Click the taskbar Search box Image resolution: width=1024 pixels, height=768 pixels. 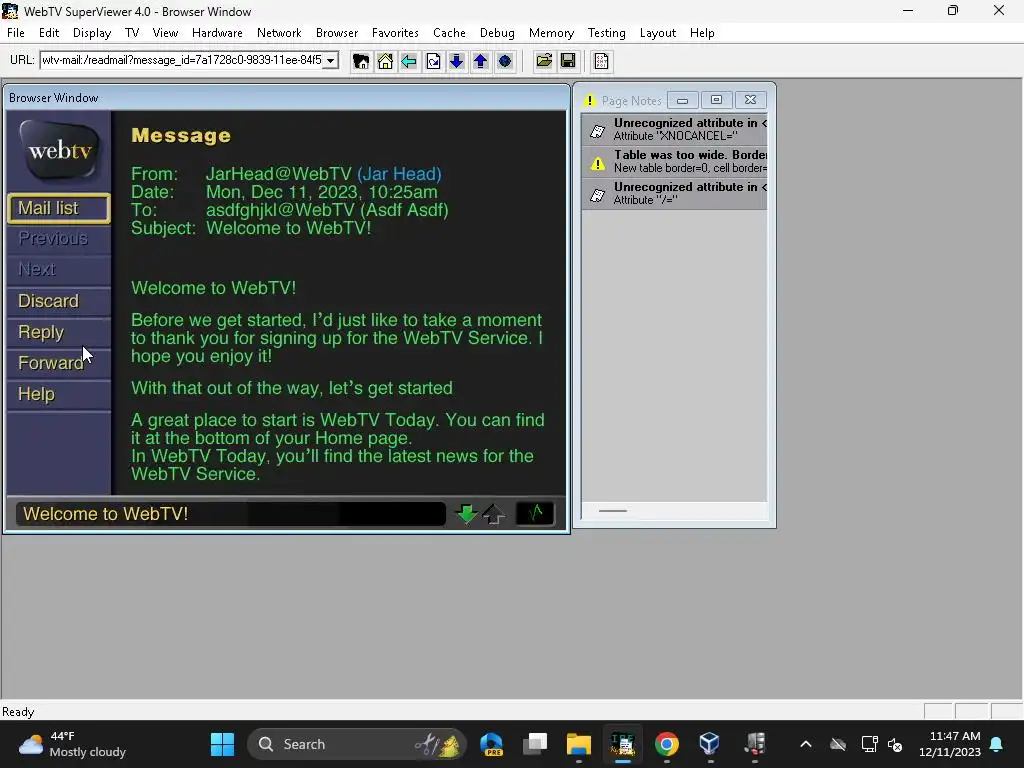tap(357, 744)
